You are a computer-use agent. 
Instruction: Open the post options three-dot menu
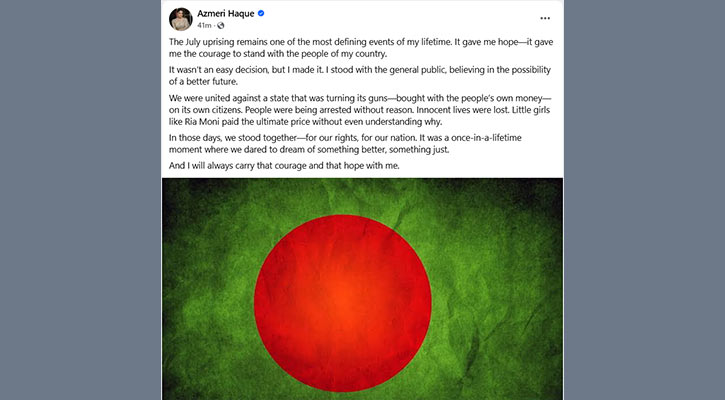click(545, 18)
